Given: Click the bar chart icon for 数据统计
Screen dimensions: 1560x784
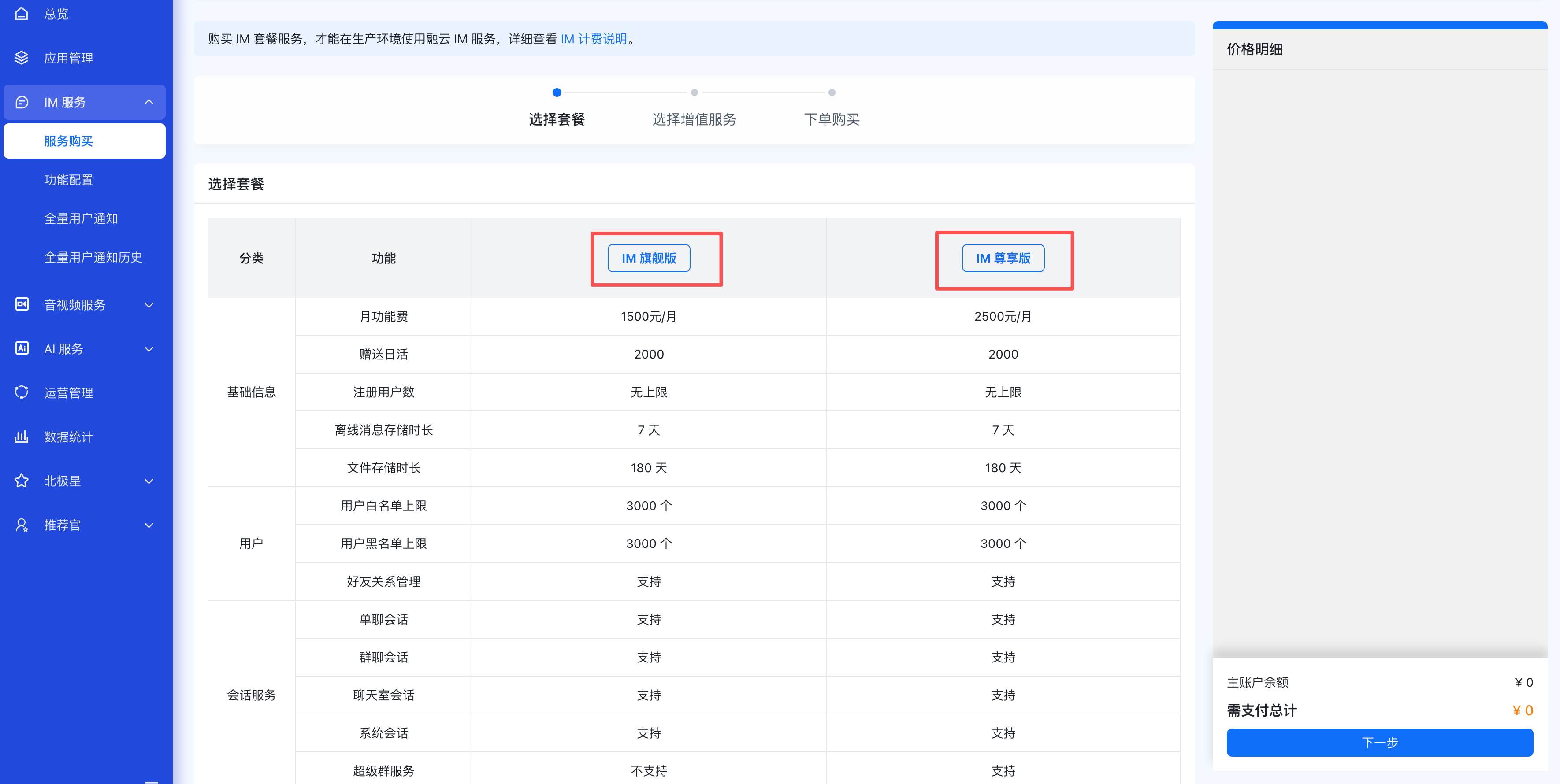Looking at the screenshot, I should tap(22, 436).
